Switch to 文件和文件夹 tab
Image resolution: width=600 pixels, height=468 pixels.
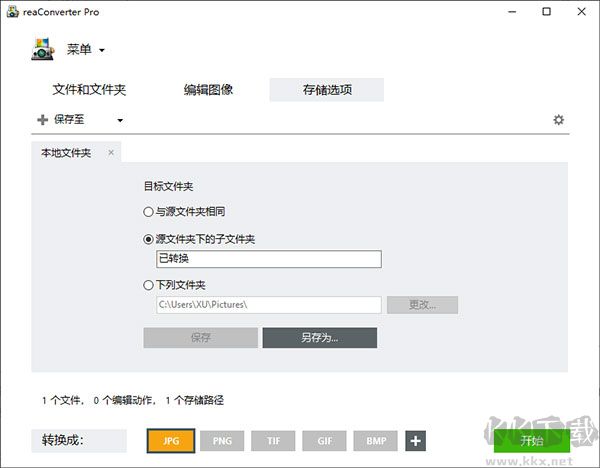point(89,90)
